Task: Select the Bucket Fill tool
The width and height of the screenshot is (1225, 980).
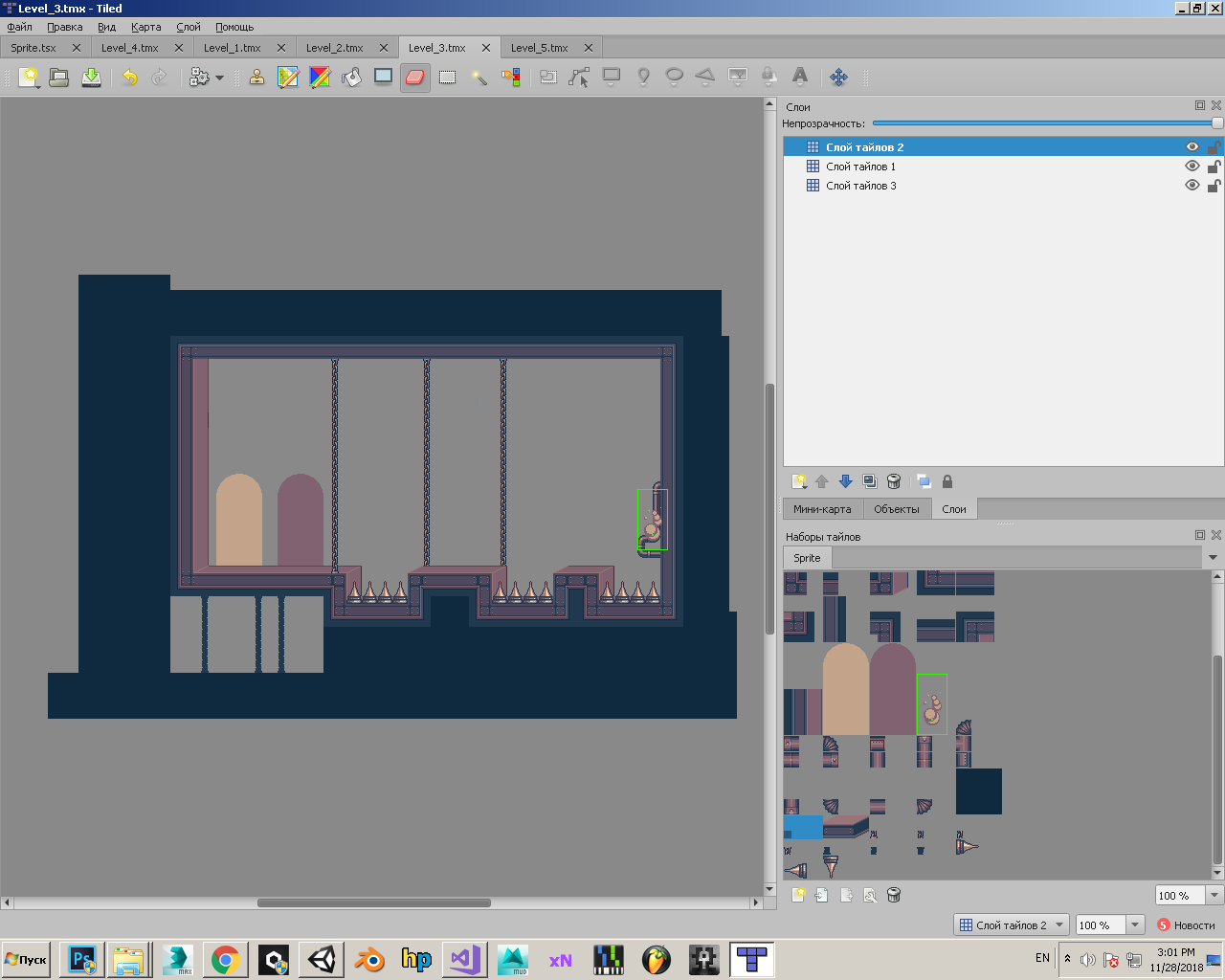Action: [351, 78]
